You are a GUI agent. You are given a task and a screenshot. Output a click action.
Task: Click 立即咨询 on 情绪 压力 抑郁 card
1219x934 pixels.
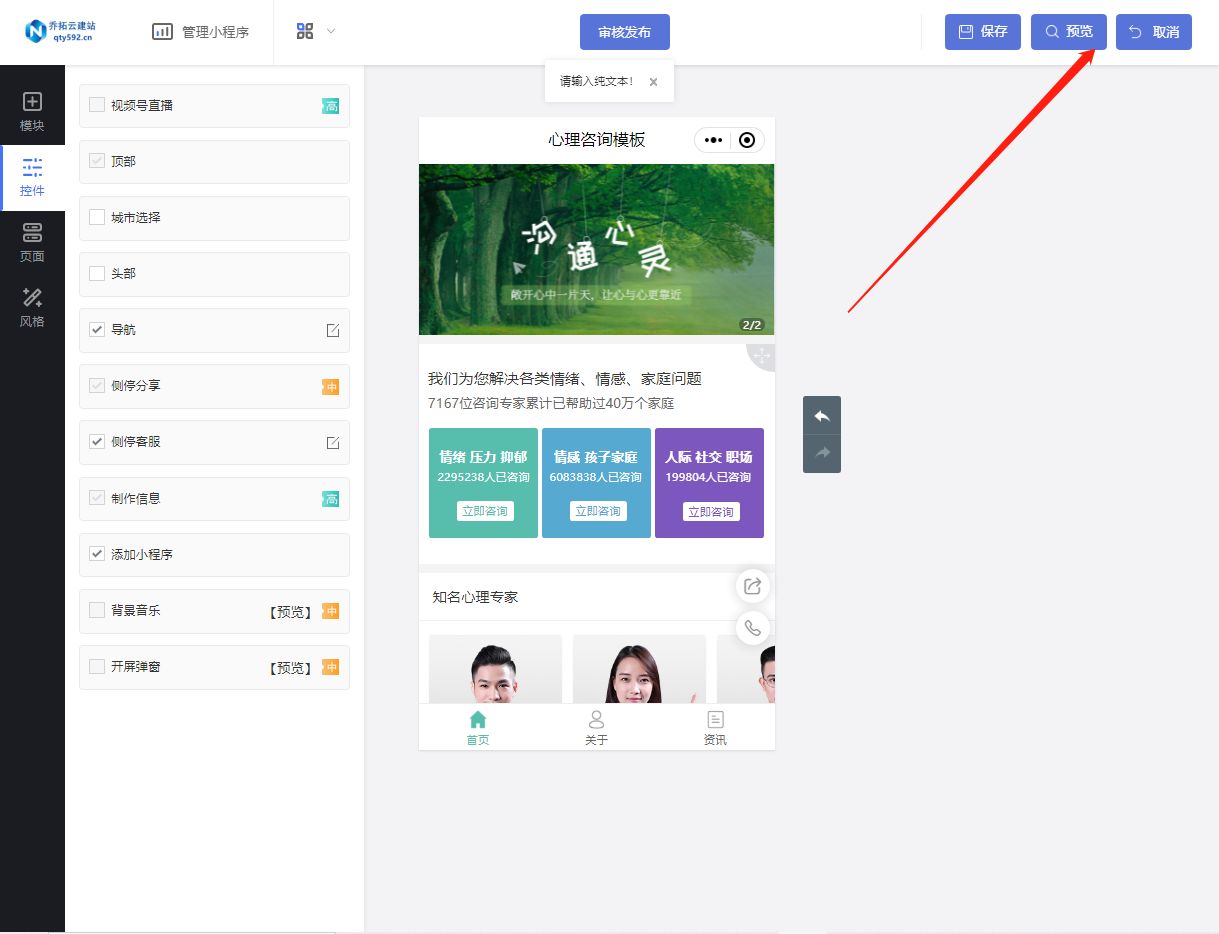click(484, 511)
